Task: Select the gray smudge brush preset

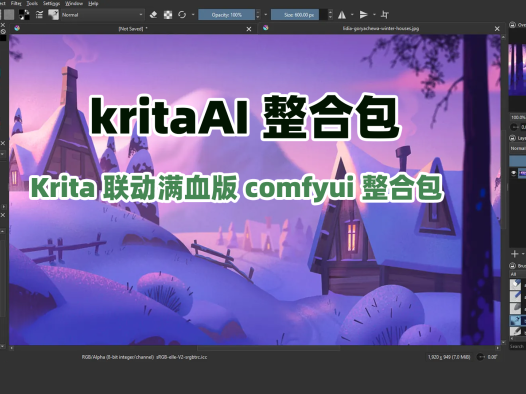Action: 515,308
